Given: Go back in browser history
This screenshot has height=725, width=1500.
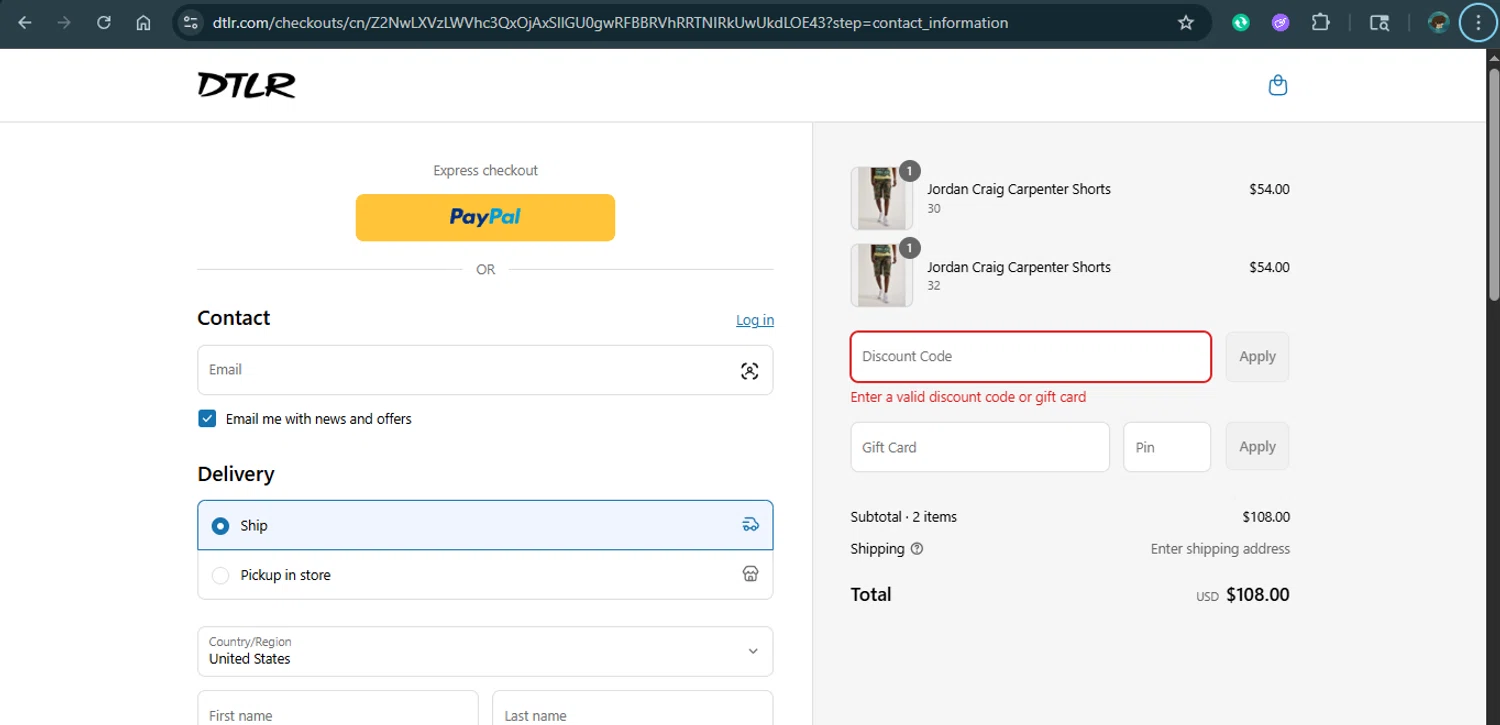Looking at the screenshot, I should tap(25, 22).
